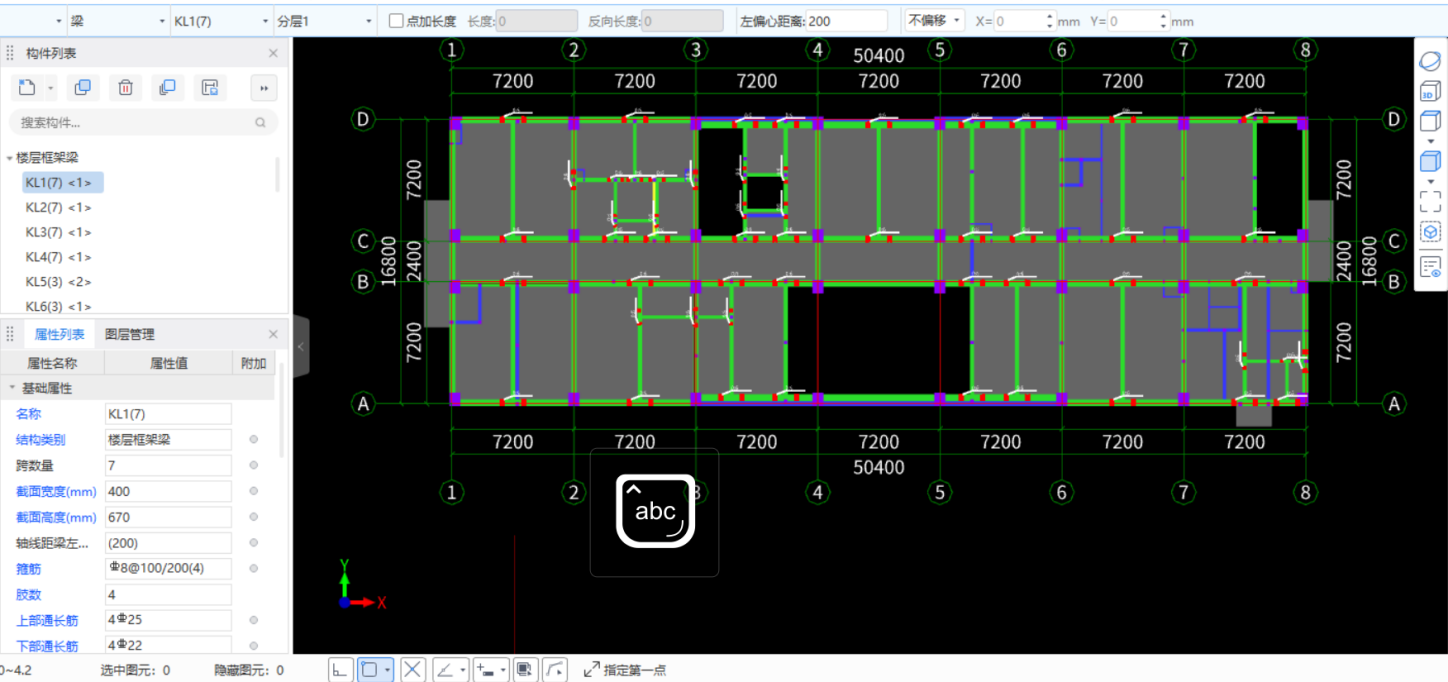Screen dimensions: 1448x682
Task: Click the 肢数 value 4
Action: tap(168, 595)
